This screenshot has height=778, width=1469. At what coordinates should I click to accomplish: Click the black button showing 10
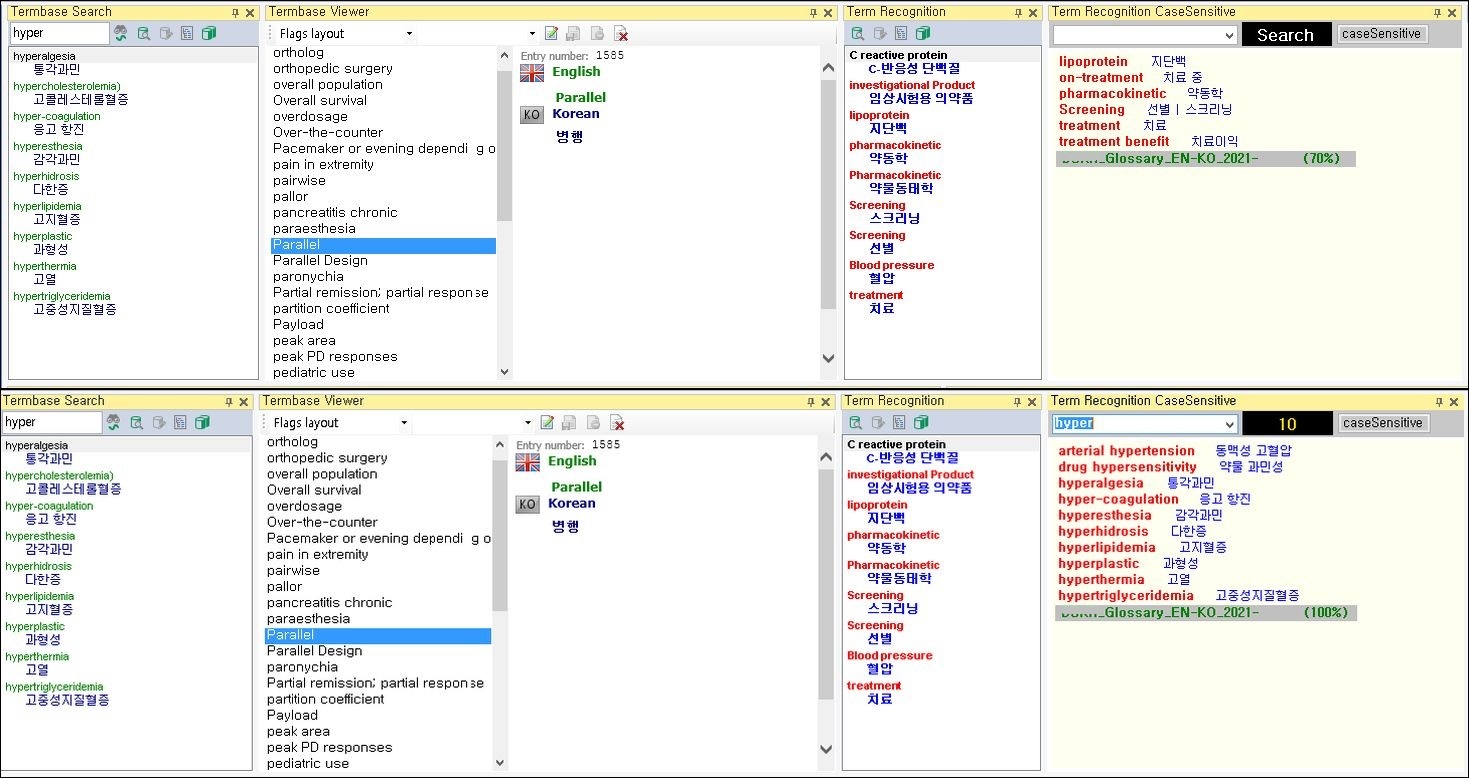click(1287, 424)
